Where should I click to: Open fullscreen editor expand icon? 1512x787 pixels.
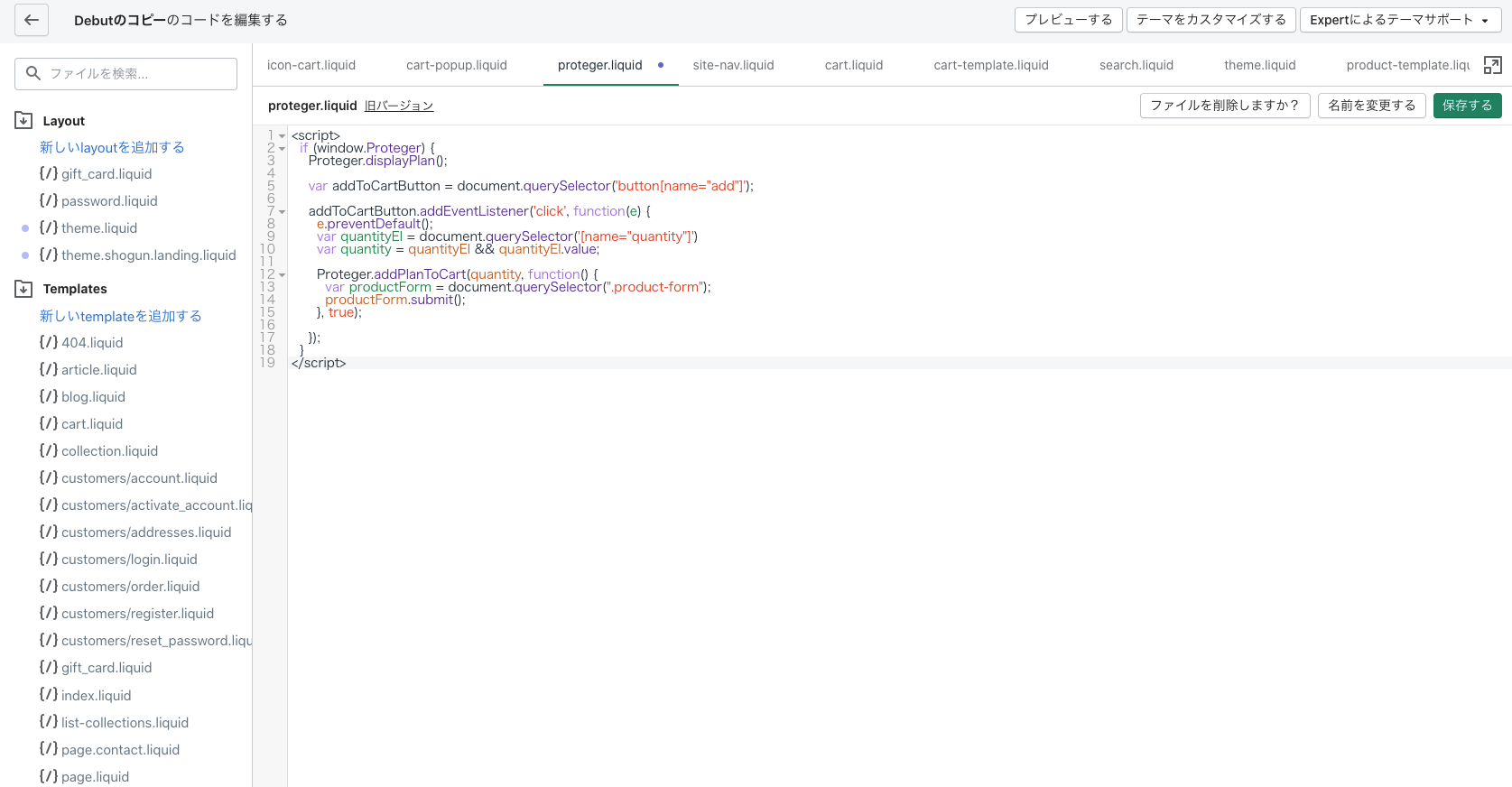1493,65
